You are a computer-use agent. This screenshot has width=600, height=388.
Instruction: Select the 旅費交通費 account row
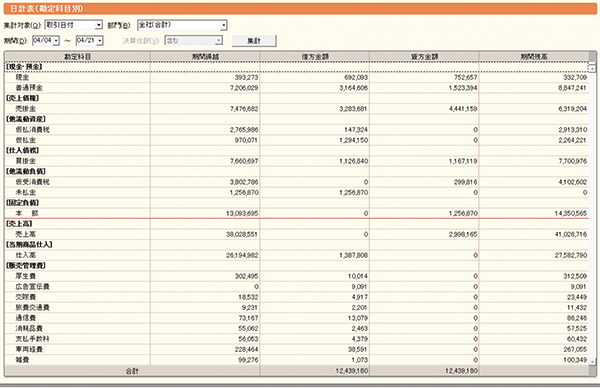point(296,307)
